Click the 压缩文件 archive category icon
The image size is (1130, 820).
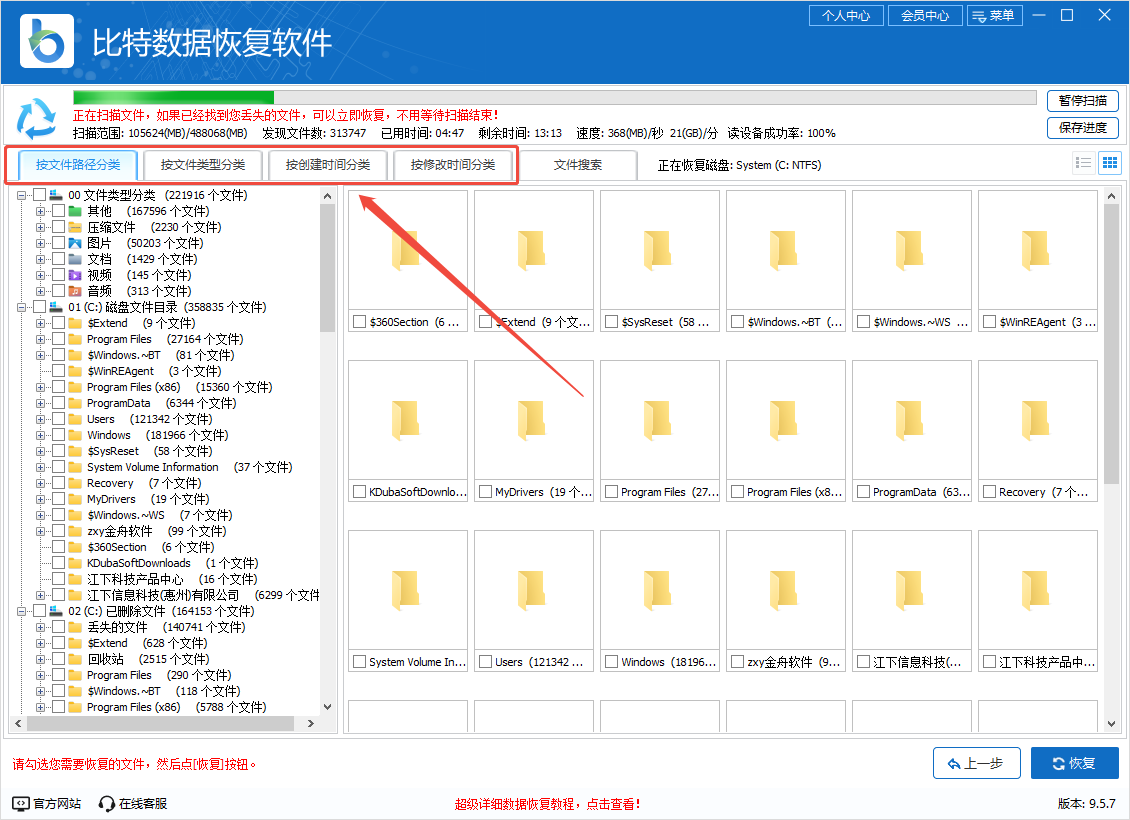pyautogui.click(x=75, y=227)
